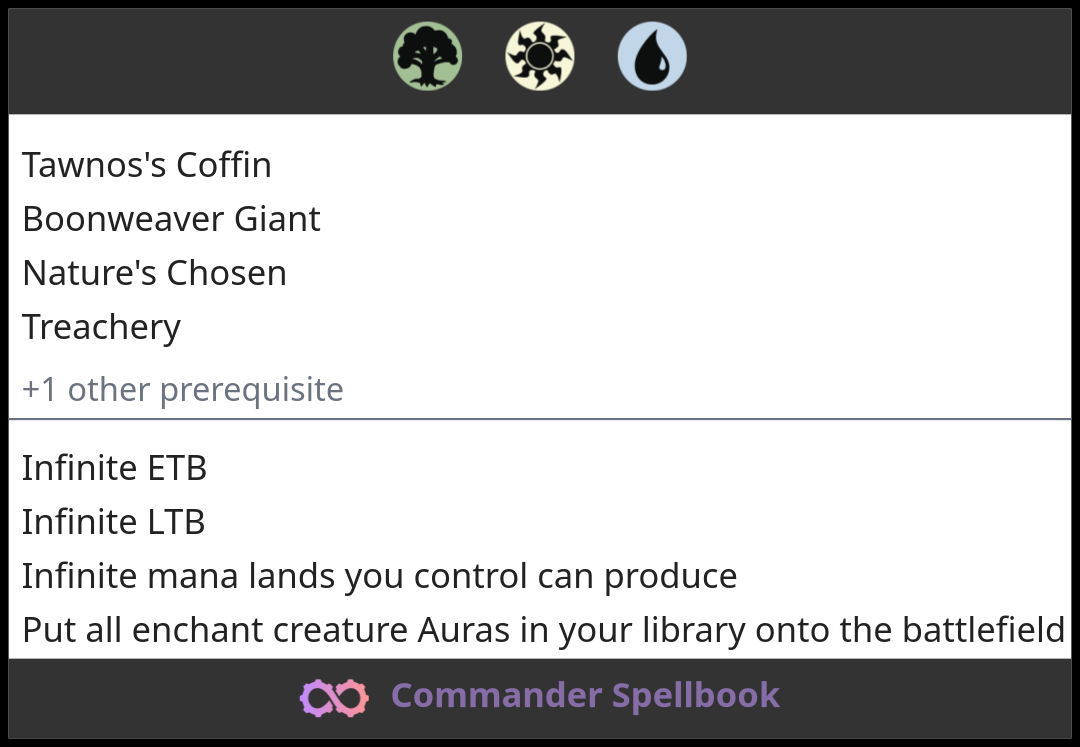Click the horizontal divider above Infinite ETB
The image size is (1080, 747).
(x=540, y=419)
